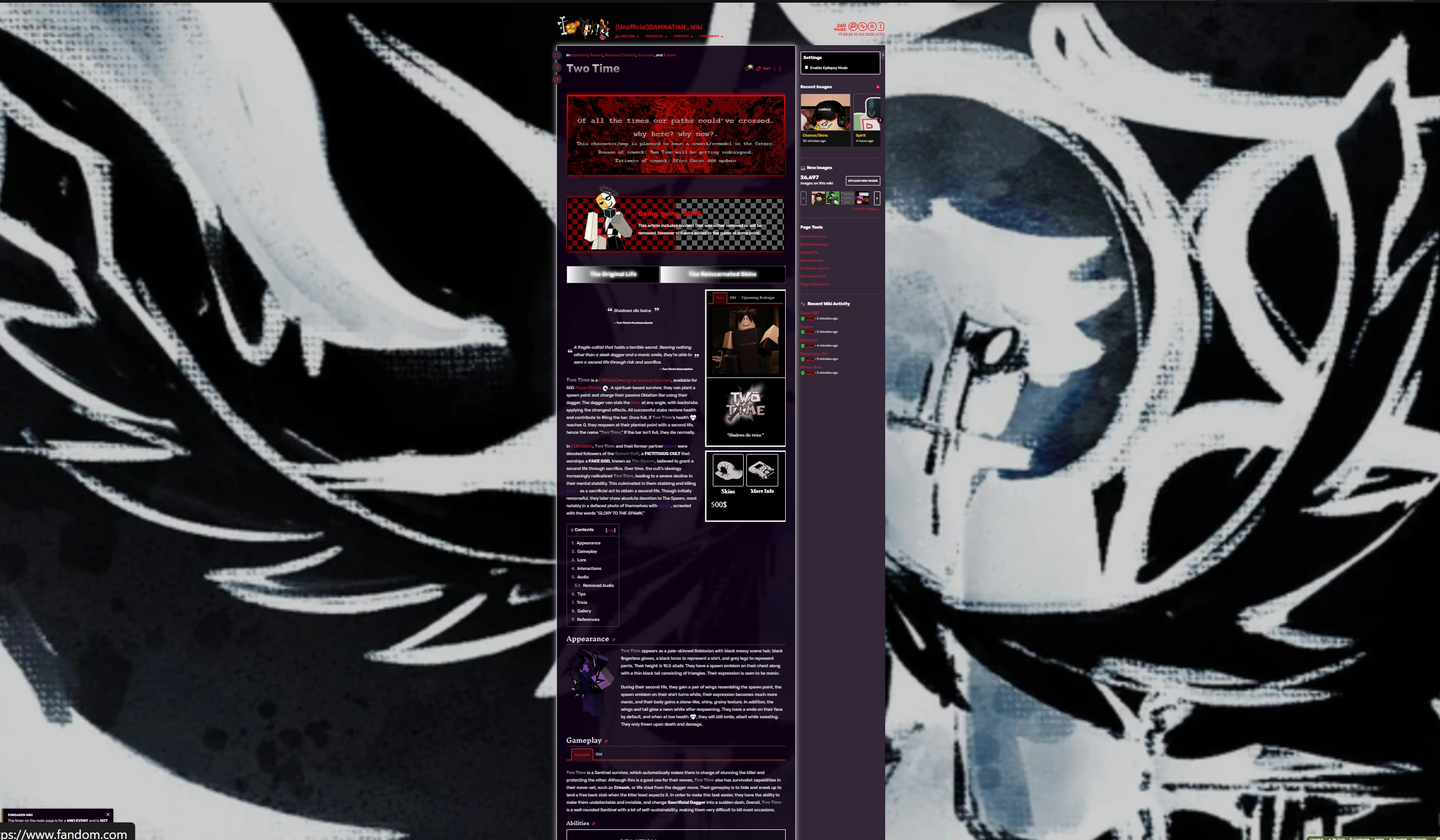
Task: Open the 3 more categories expander
Action: click(669, 55)
